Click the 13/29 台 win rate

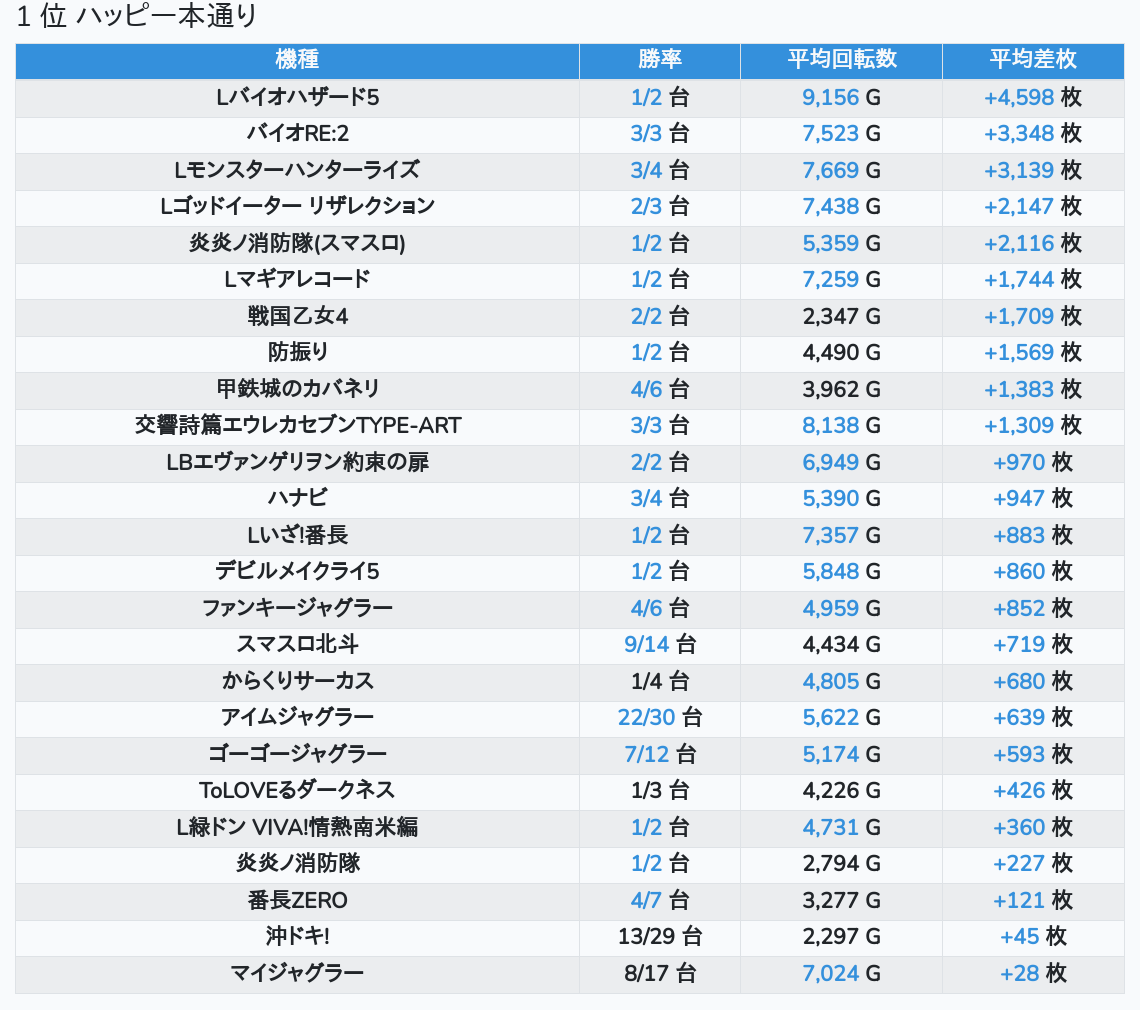(659, 937)
